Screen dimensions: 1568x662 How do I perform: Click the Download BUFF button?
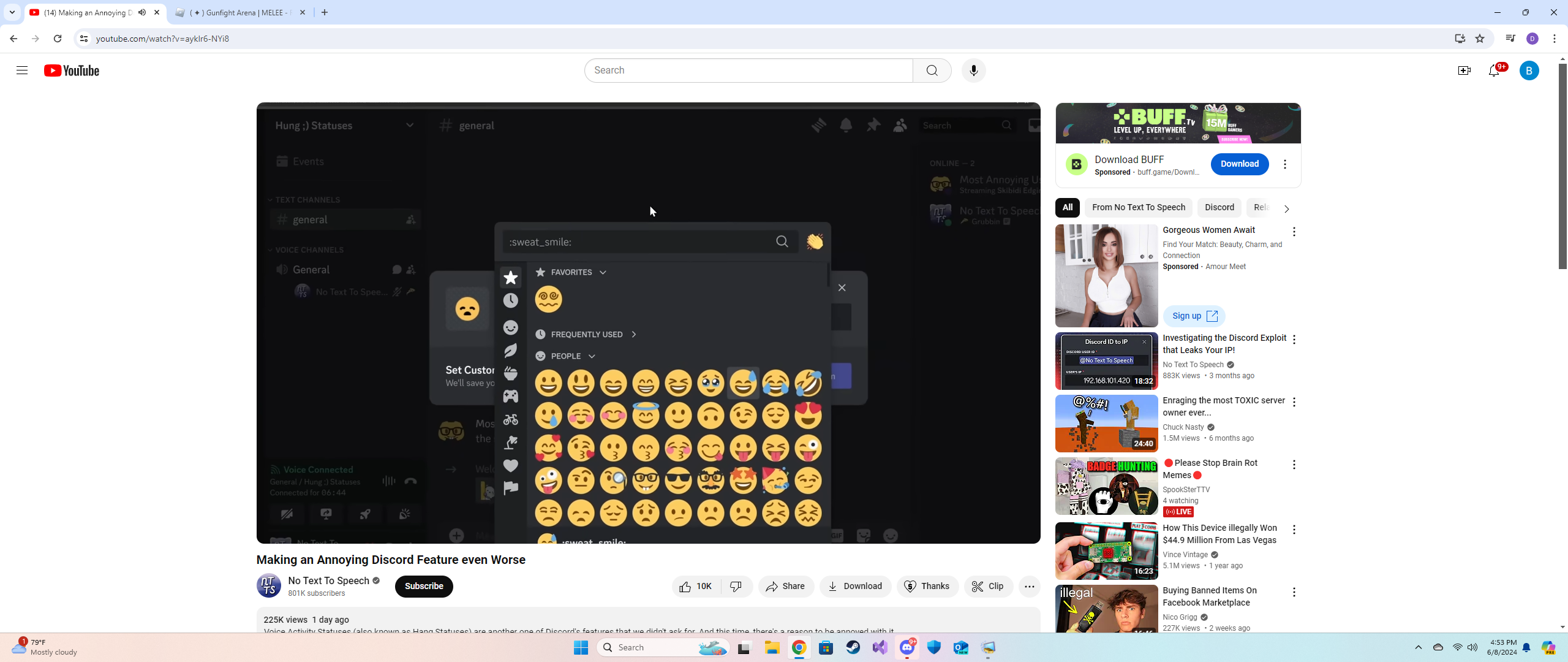(x=1239, y=164)
